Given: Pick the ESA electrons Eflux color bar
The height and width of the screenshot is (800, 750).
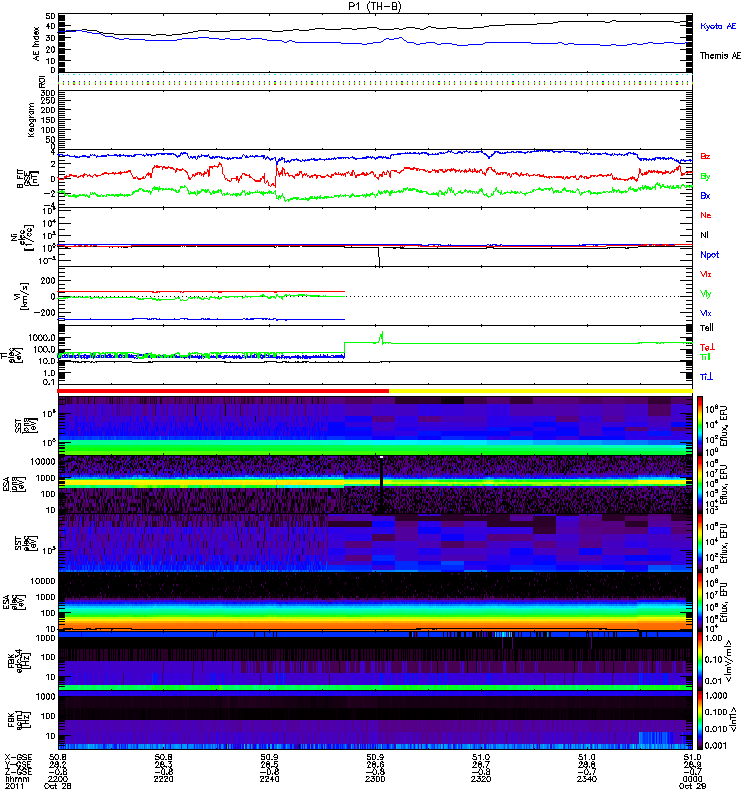Looking at the screenshot, I should click(700, 602).
